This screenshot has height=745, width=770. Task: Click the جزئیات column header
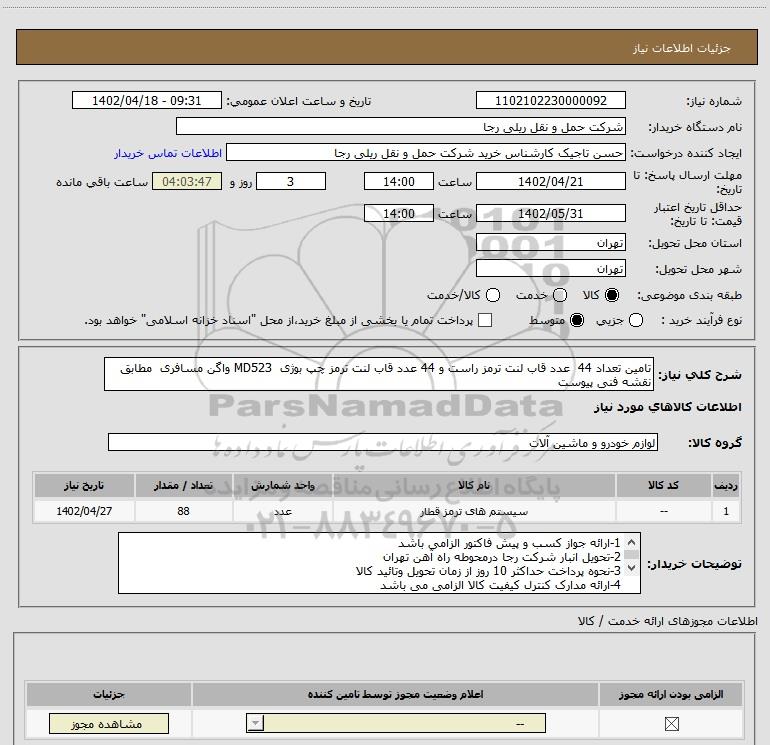109,694
